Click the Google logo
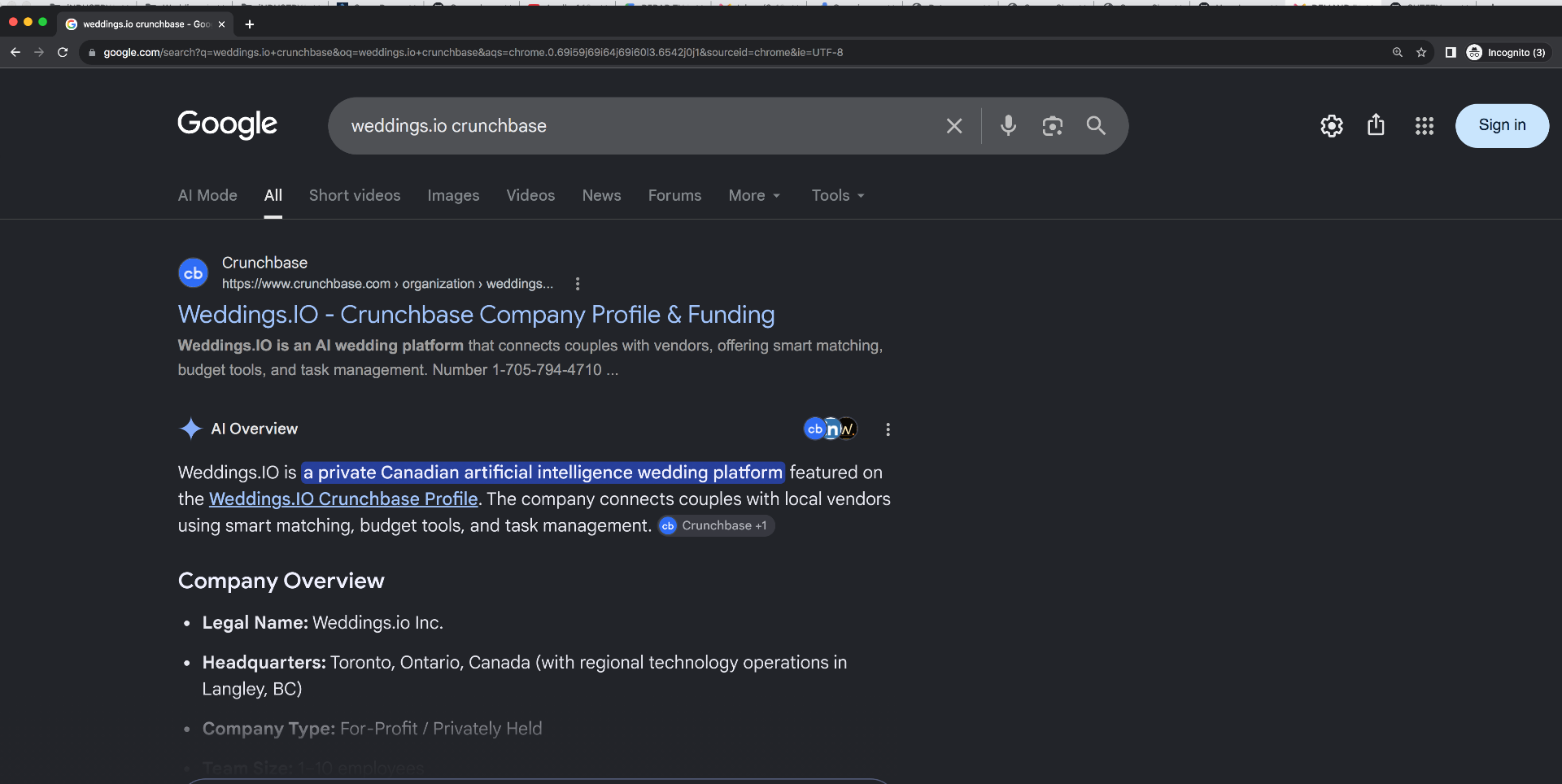1562x784 pixels. (228, 124)
